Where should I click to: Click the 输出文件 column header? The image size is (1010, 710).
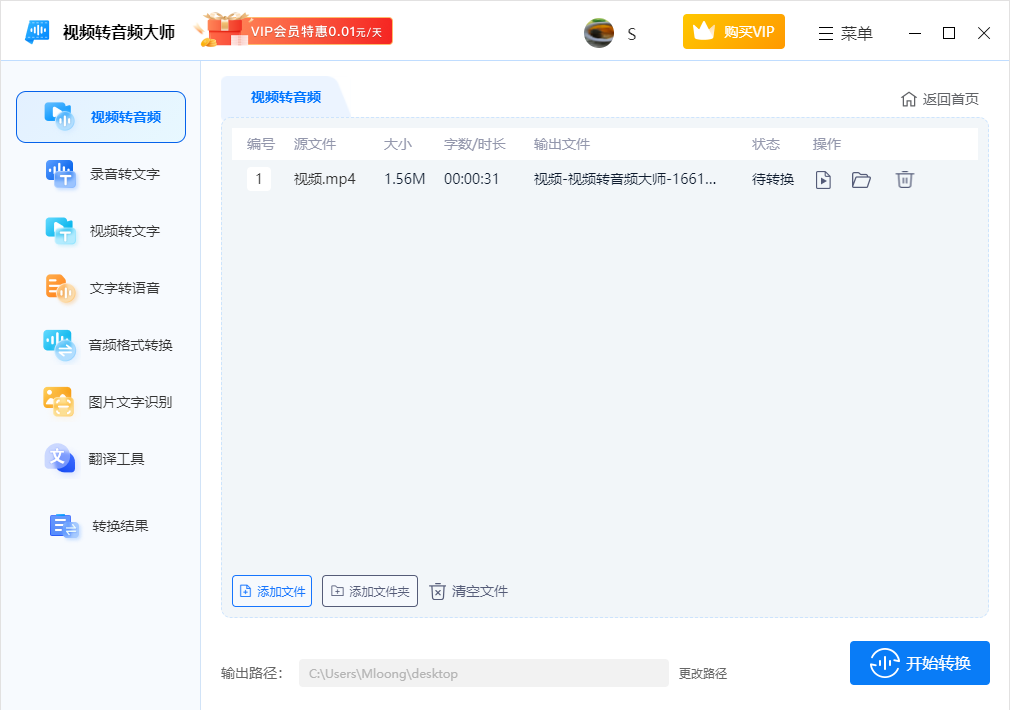click(x=562, y=144)
